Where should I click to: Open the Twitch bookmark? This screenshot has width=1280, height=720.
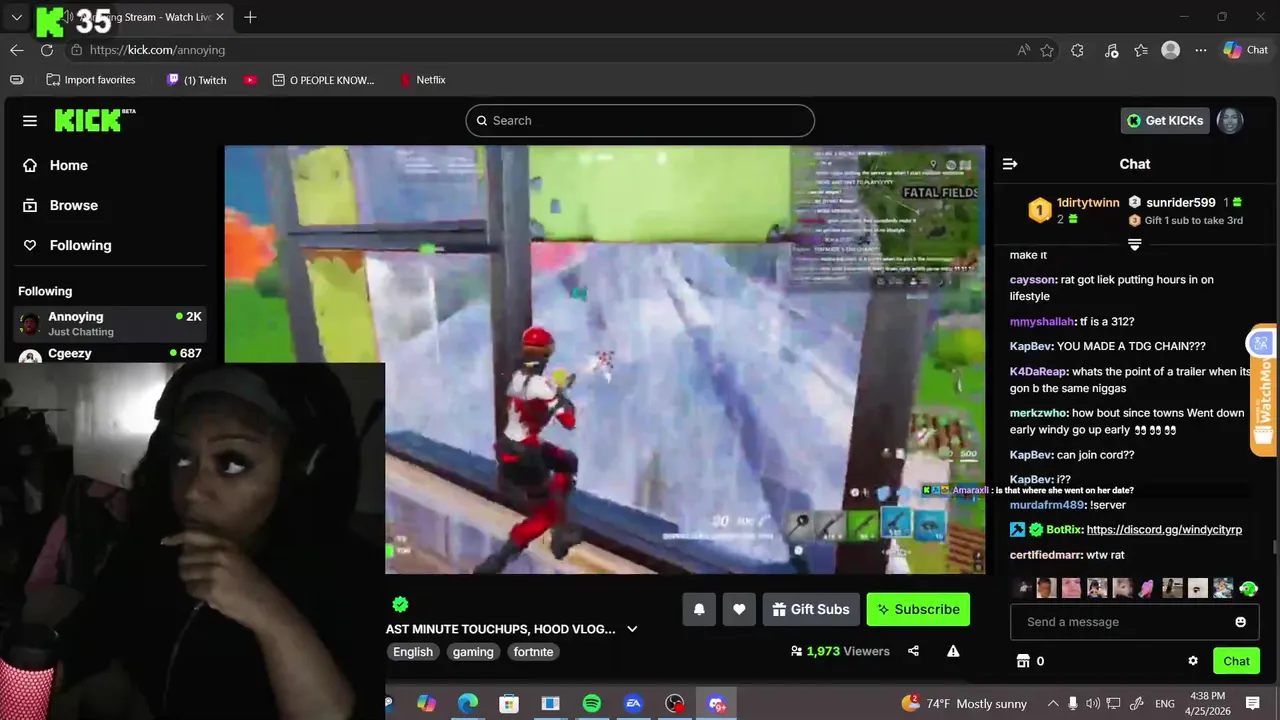pyautogui.click(x=196, y=80)
